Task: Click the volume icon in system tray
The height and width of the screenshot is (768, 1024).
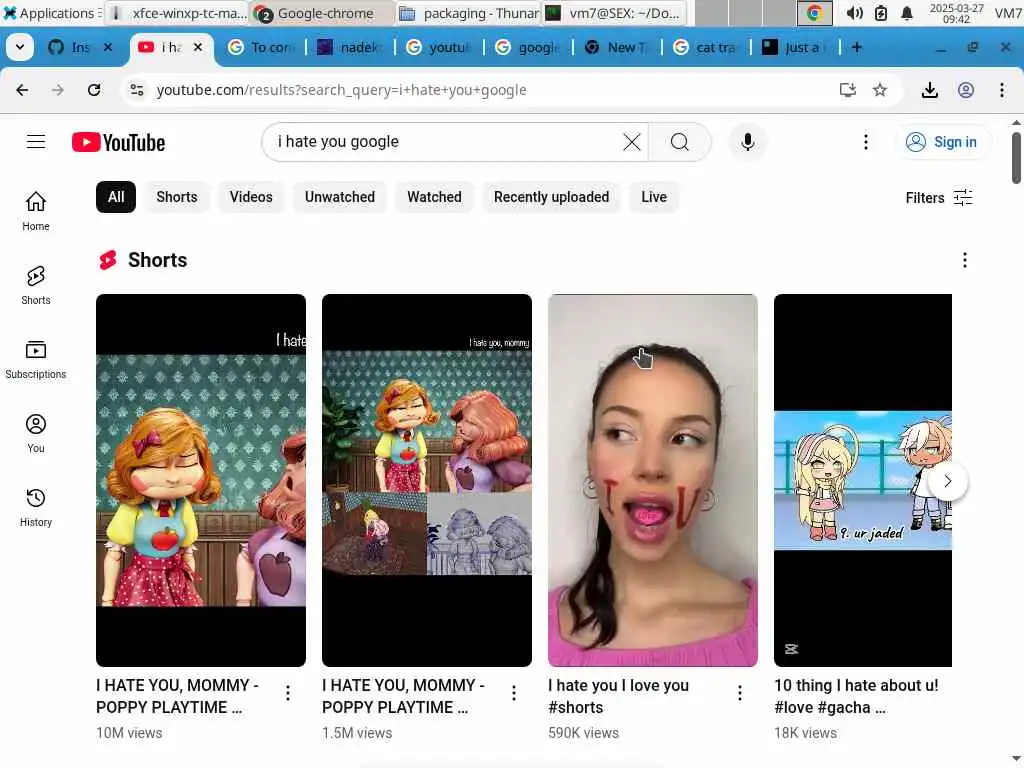Action: (854, 13)
